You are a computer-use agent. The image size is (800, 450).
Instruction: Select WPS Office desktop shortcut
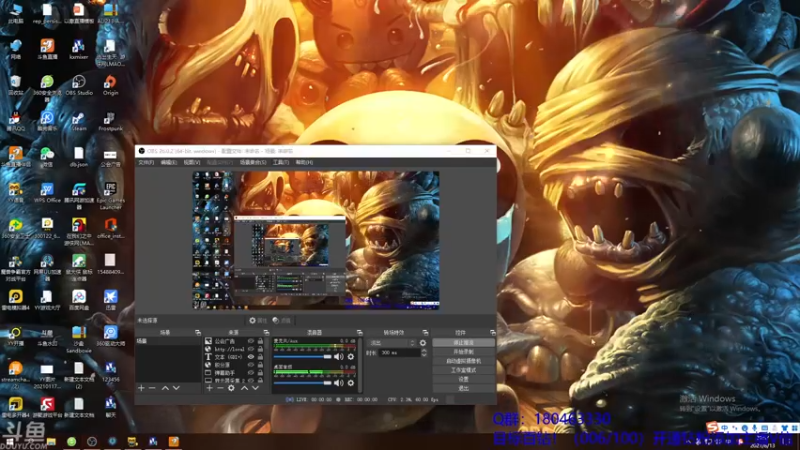[x=47, y=194]
